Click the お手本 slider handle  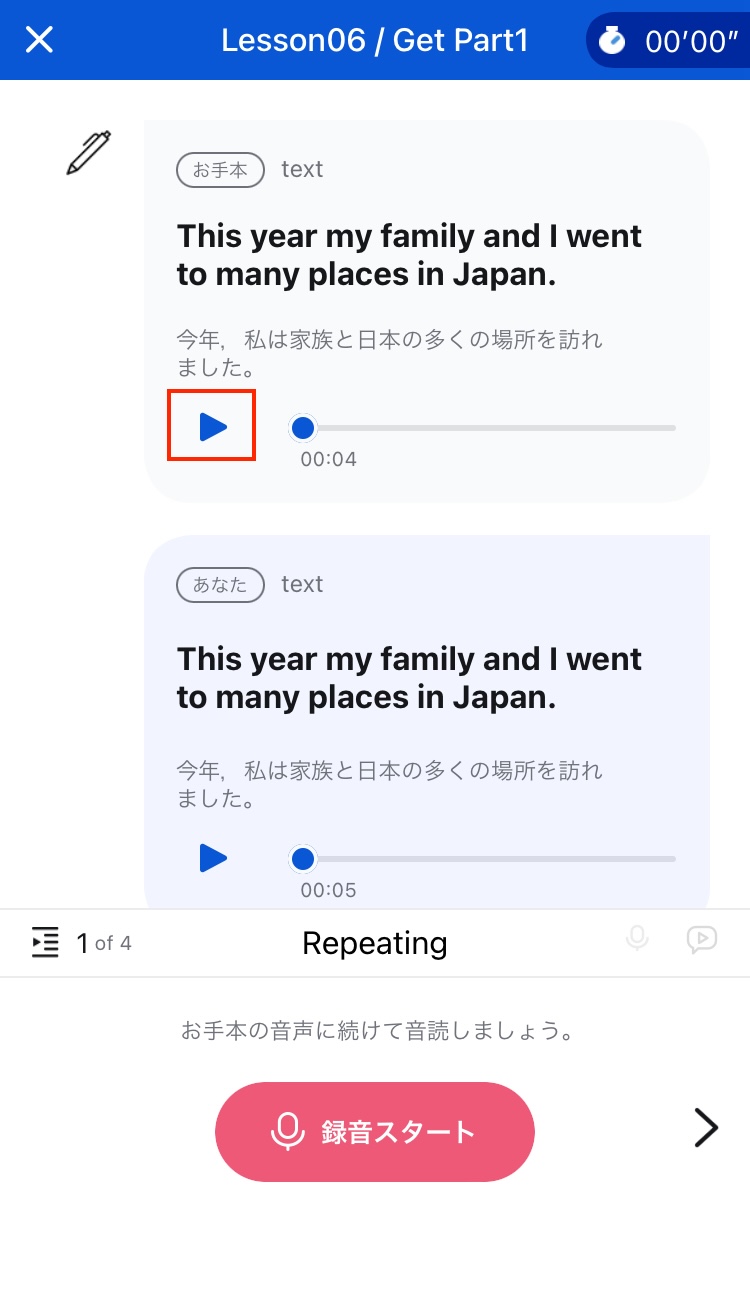tap(302, 428)
